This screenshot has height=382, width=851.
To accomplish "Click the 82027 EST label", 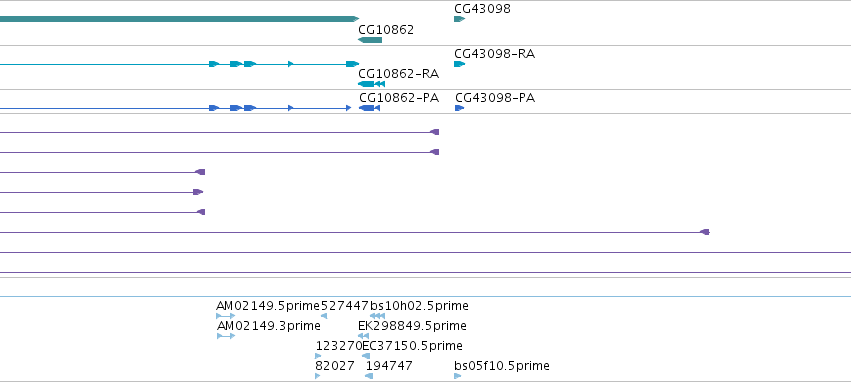I will pos(335,366).
